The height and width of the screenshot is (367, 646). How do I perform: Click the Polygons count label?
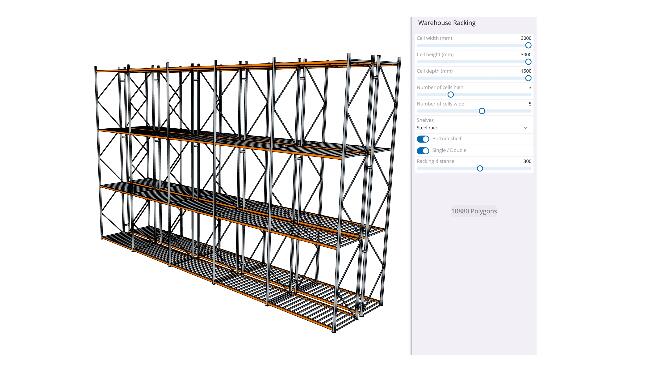[474, 211]
